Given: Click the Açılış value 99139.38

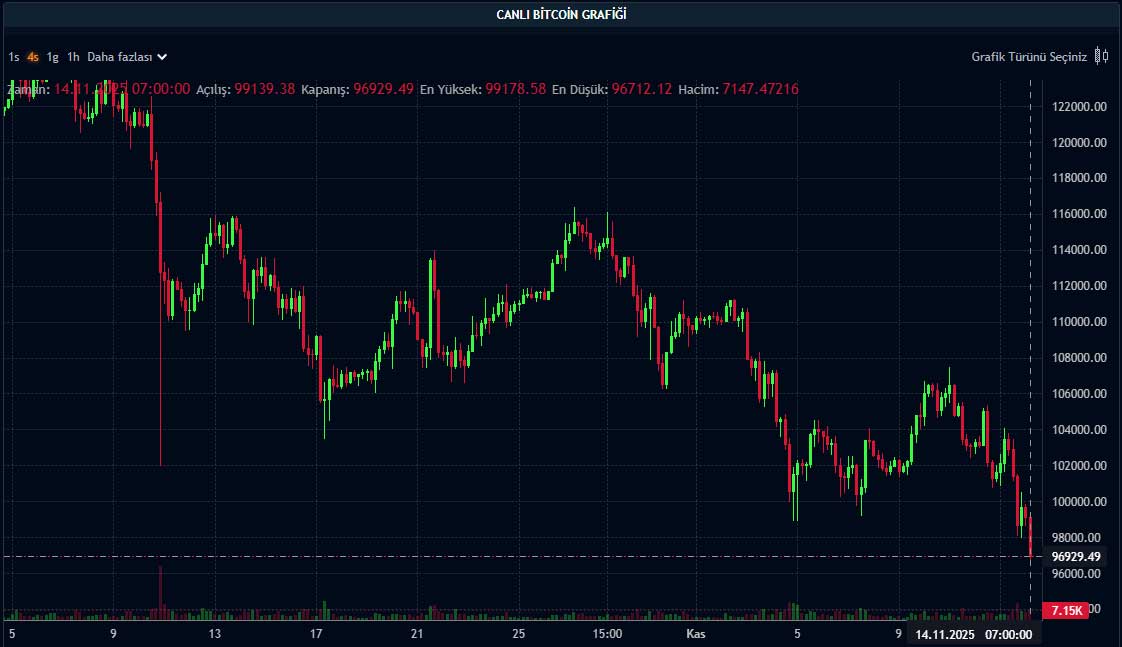Looking at the screenshot, I should (263, 89).
